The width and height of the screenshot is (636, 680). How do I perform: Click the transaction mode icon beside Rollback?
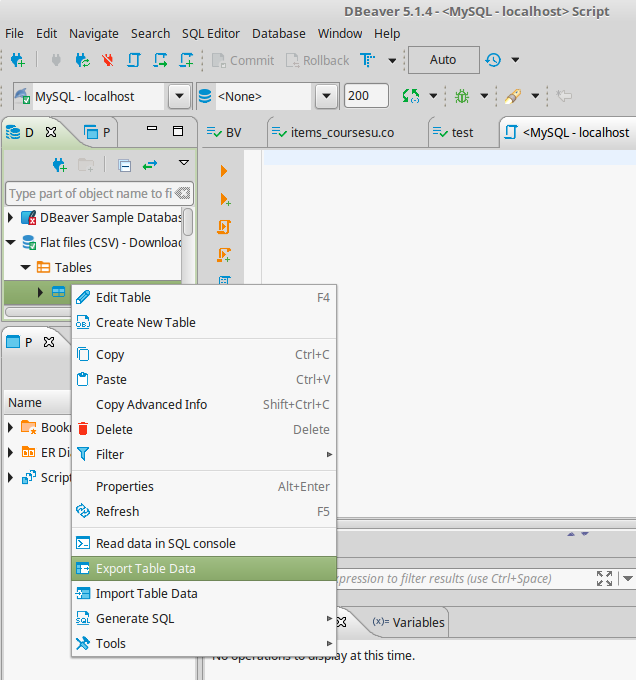[368, 60]
